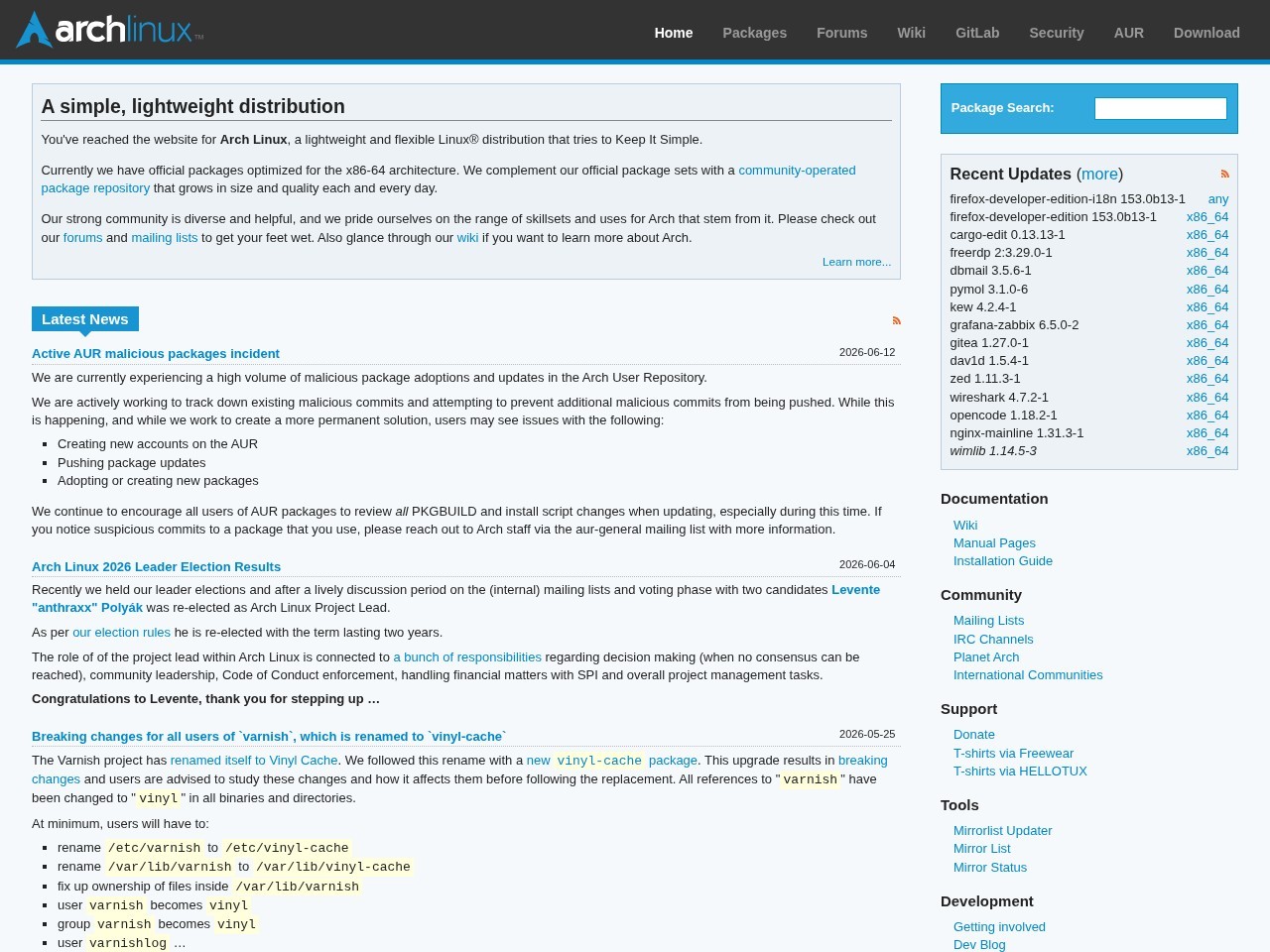Open the Dev Blog link
The width and height of the screenshot is (1270, 952).
pyautogui.click(x=979, y=945)
